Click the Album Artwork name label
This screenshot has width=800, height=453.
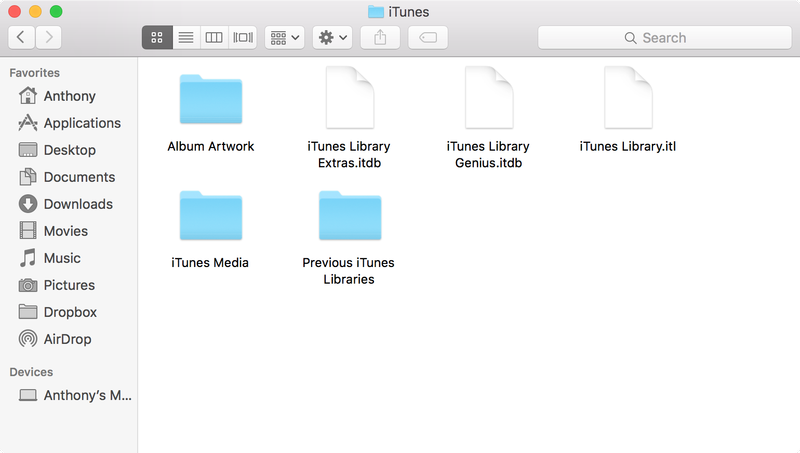pyautogui.click(x=211, y=146)
